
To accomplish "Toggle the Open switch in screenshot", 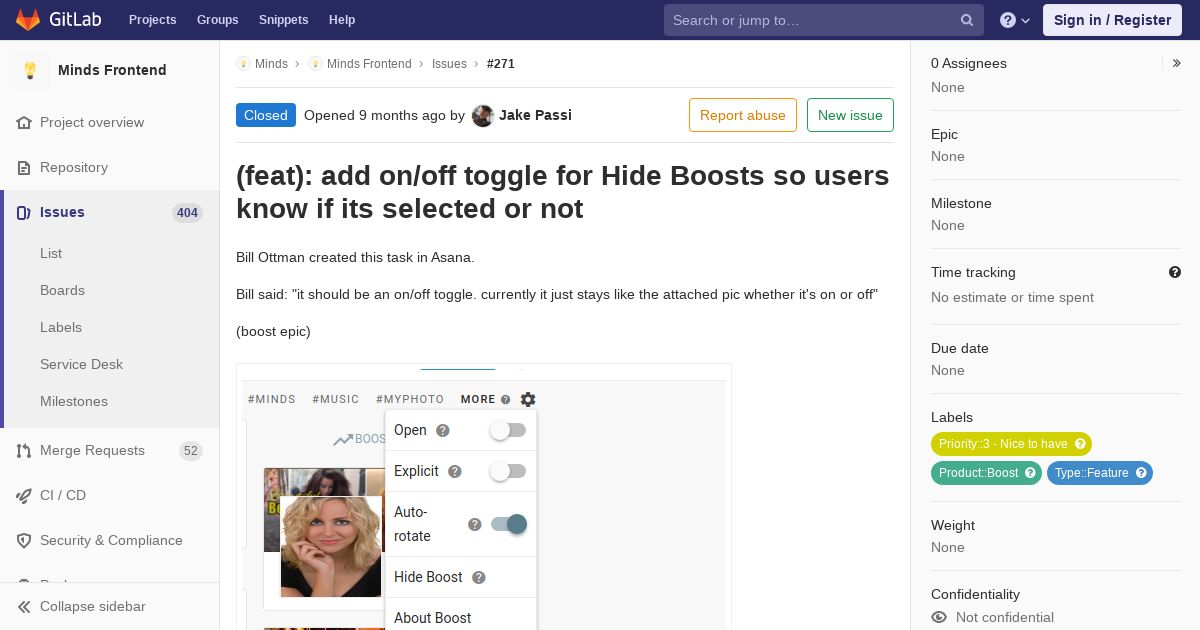I will 508,430.
